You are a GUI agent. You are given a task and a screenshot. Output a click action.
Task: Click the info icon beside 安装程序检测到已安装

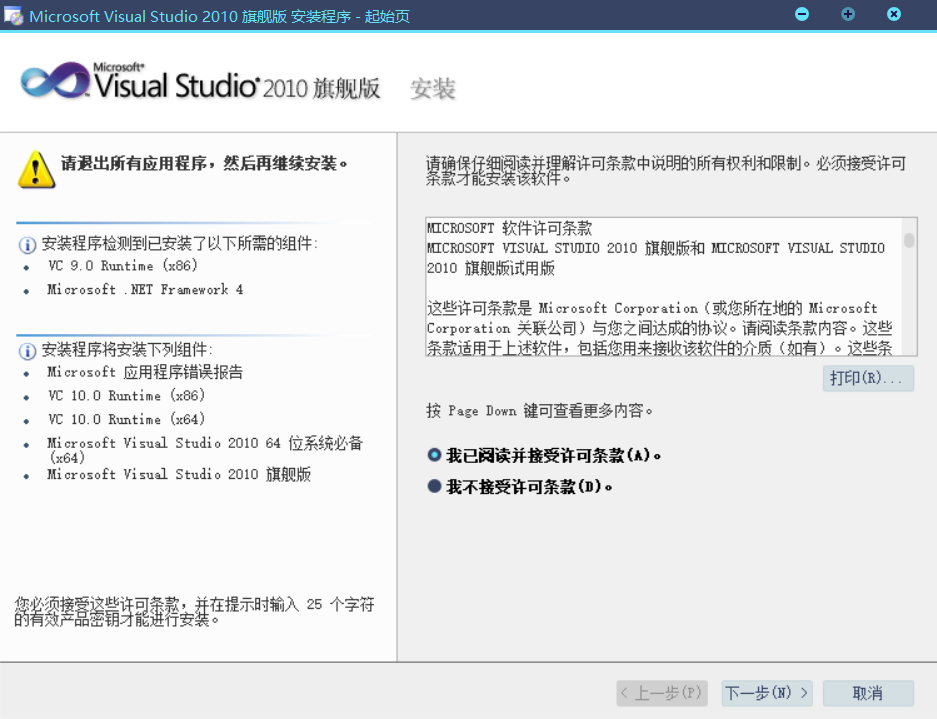pyautogui.click(x=27, y=245)
